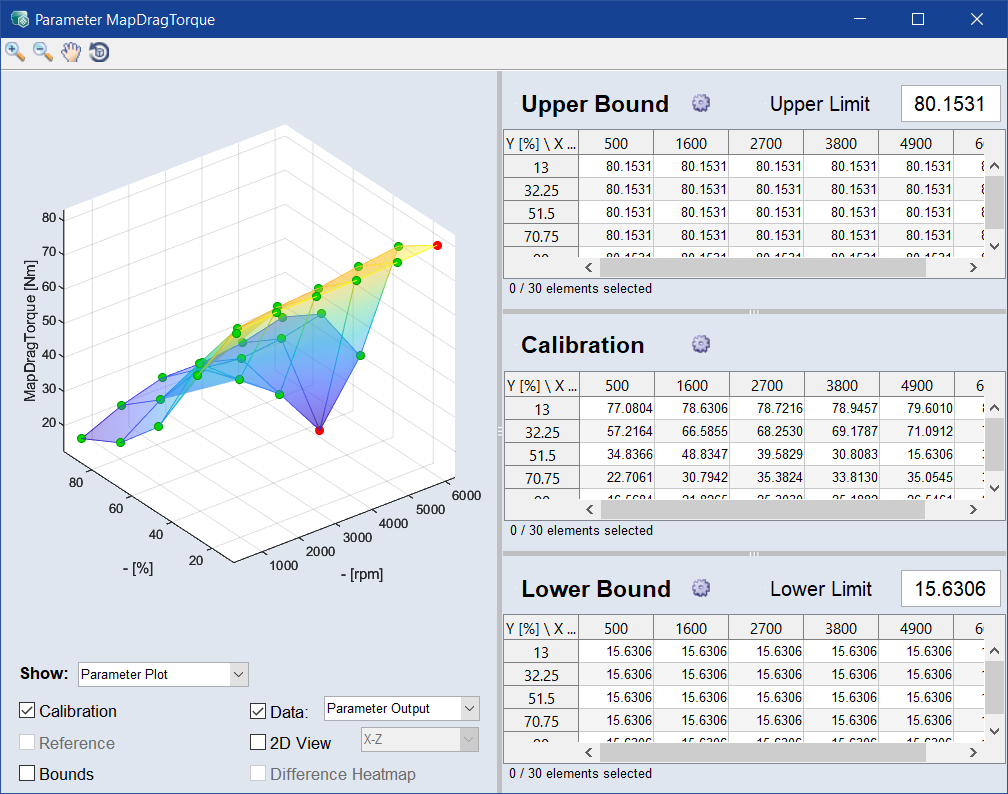1008x794 pixels.
Task: Open Lower Bound settings gear
Action: point(701,588)
